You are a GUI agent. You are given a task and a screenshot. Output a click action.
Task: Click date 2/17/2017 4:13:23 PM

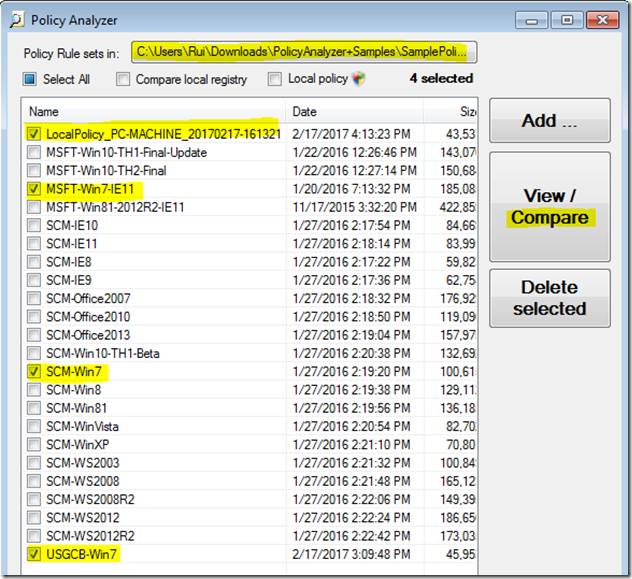pos(351,134)
